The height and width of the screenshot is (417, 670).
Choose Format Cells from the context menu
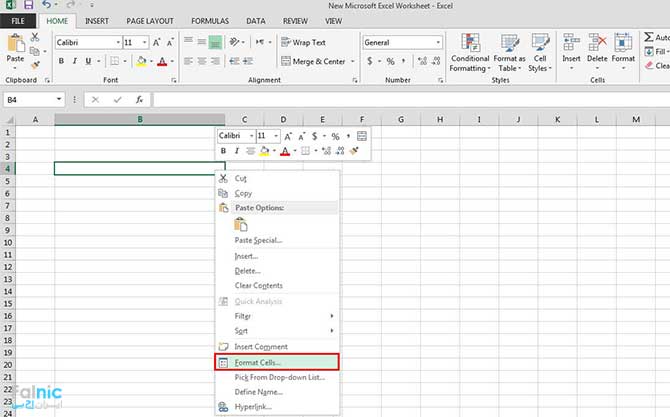point(258,362)
